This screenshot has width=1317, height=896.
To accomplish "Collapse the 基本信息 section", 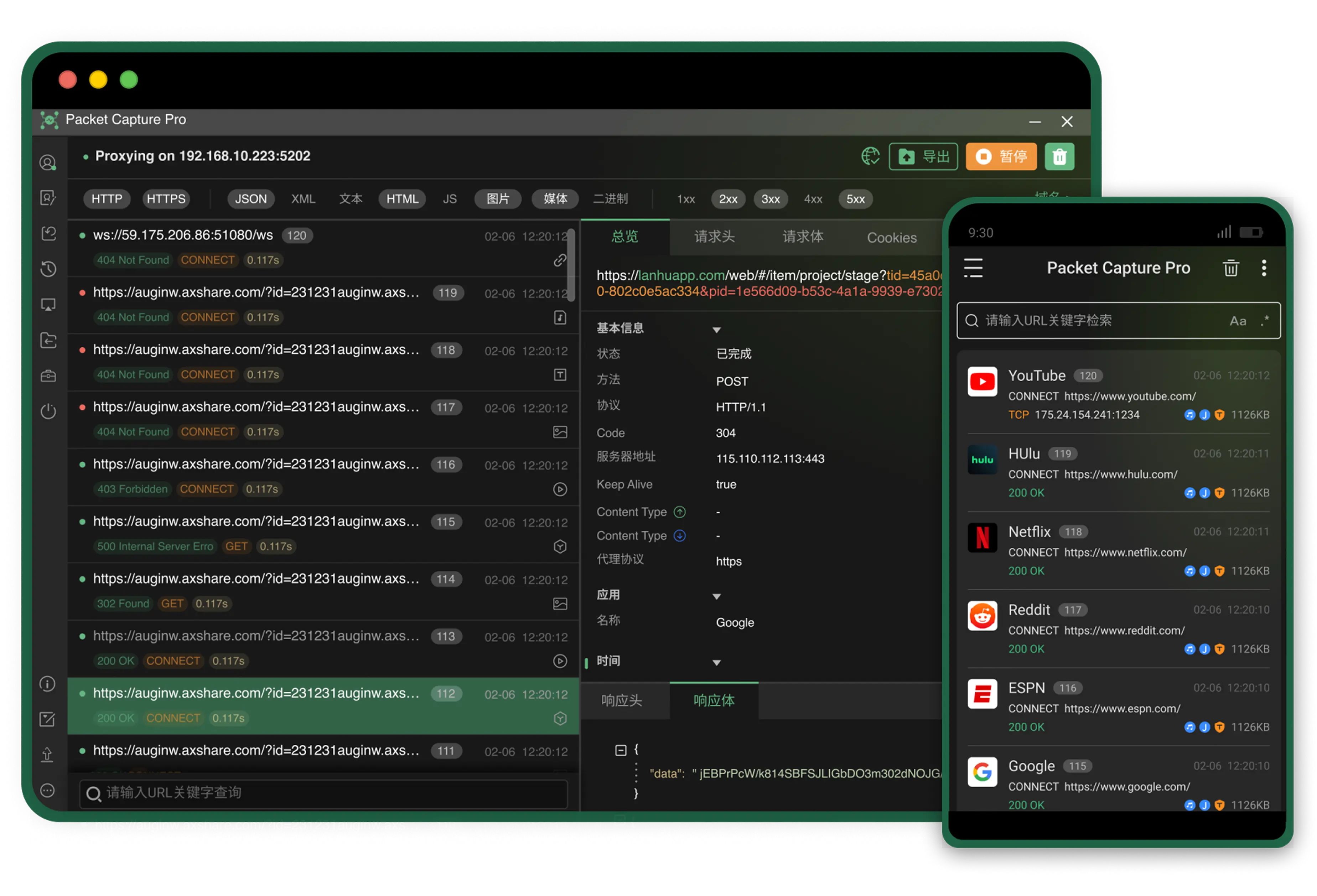I will (x=716, y=330).
